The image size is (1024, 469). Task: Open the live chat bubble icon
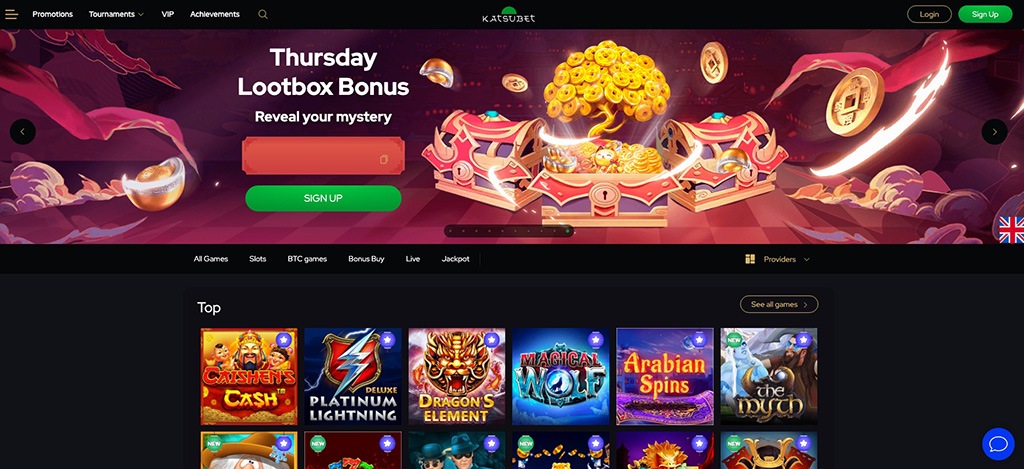(x=999, y=444)
